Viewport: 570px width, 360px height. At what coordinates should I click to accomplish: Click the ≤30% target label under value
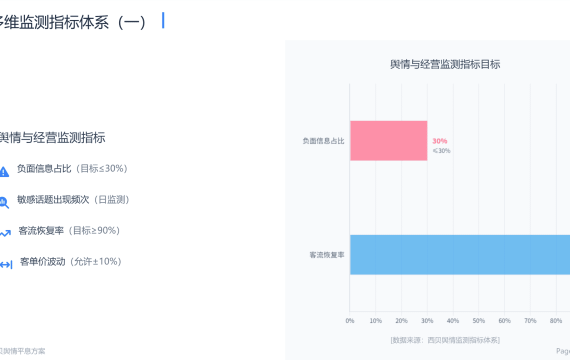441,151
